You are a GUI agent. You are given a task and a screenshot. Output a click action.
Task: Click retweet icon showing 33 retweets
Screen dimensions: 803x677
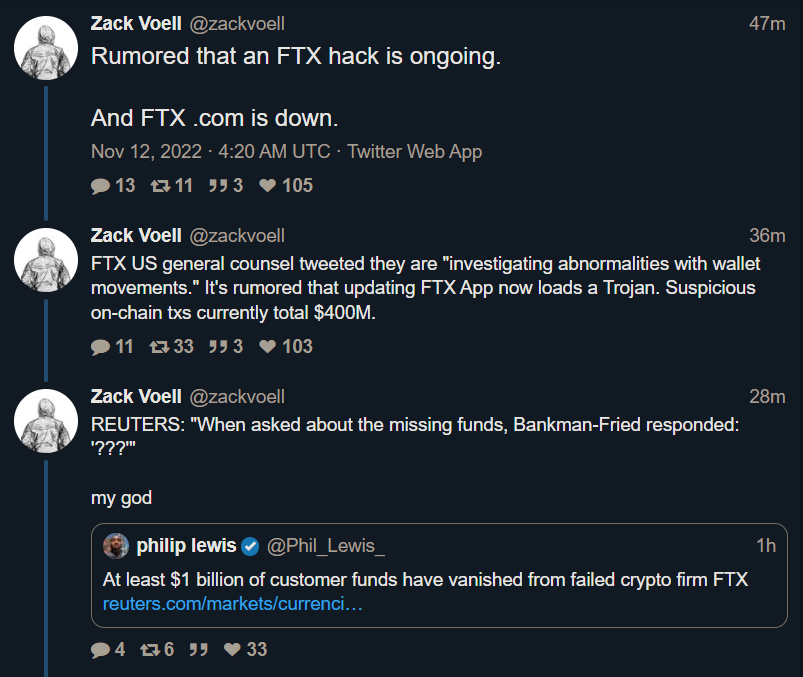point(159,347)
